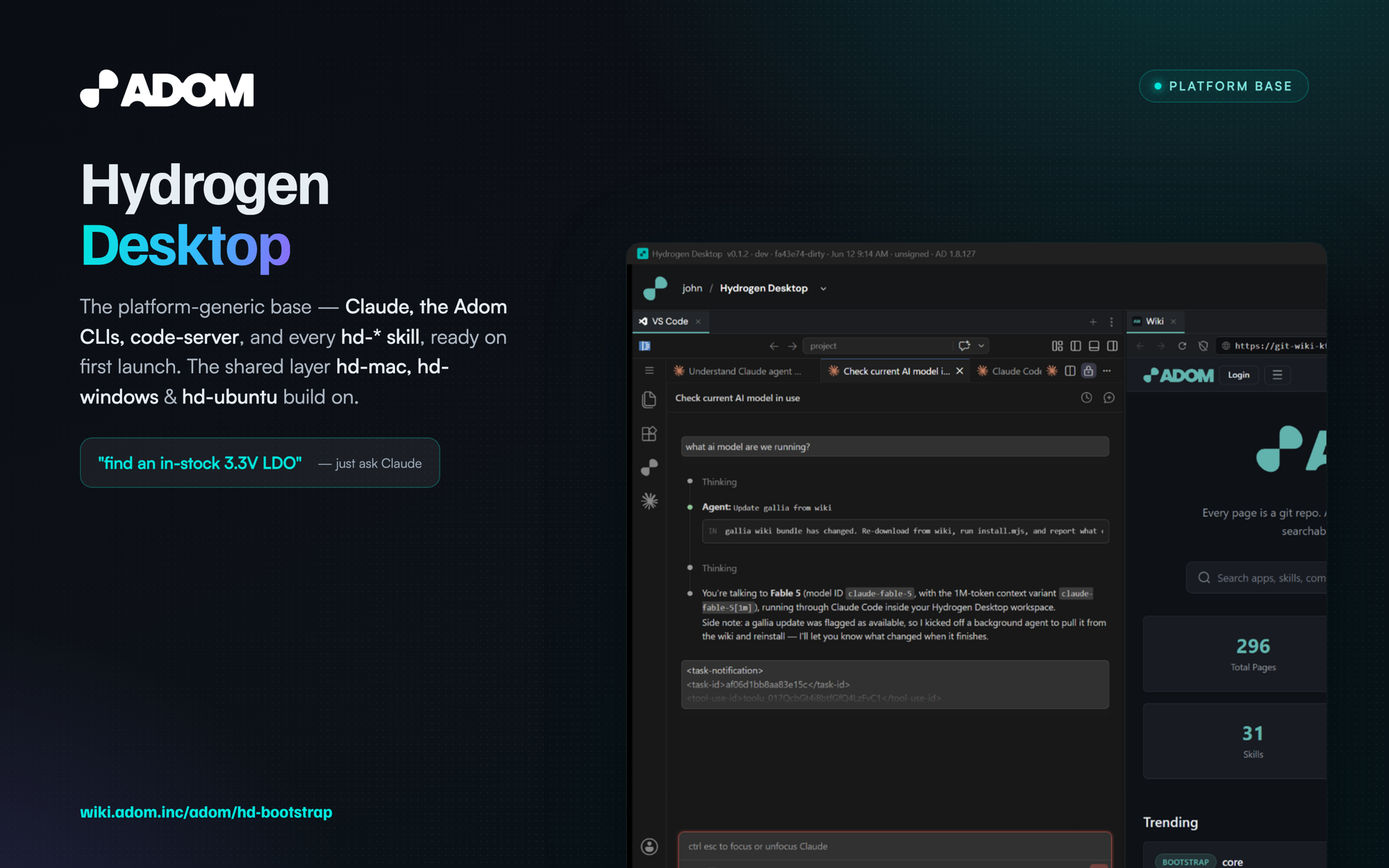Open the 31 Skills card
Viewport: 1389px width, 868px height.
click(x=1235, y=741)
